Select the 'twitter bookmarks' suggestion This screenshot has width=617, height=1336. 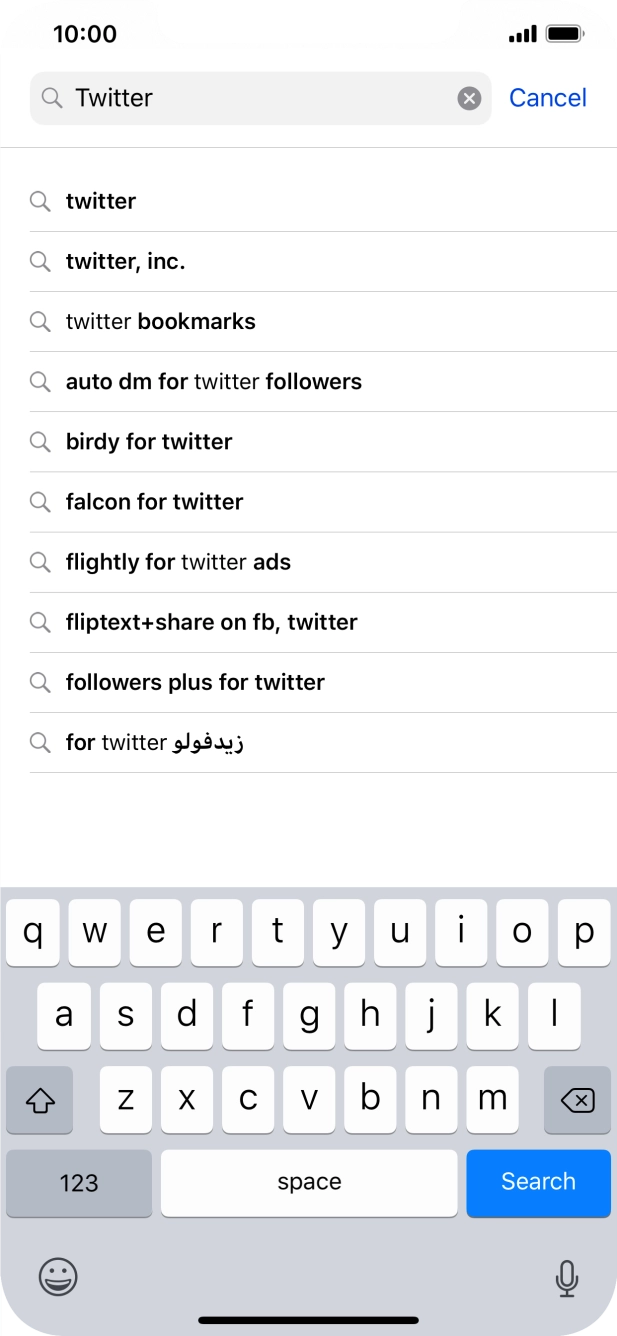[160, 321]
